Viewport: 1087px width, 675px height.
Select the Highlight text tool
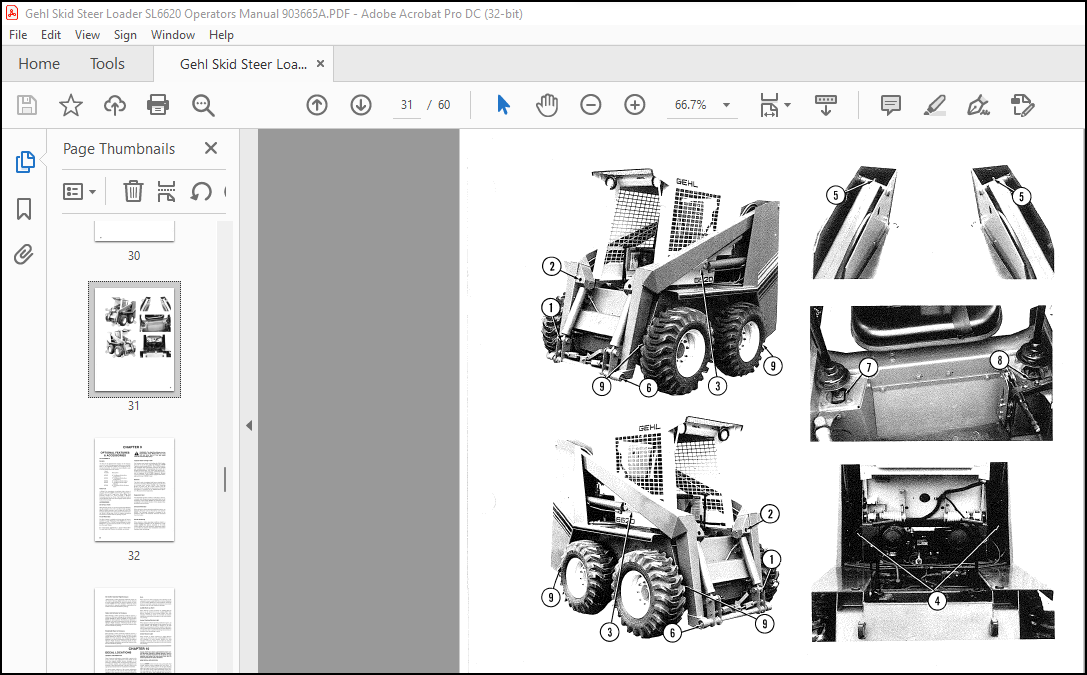pyautogui.click(x=934, y=105)
